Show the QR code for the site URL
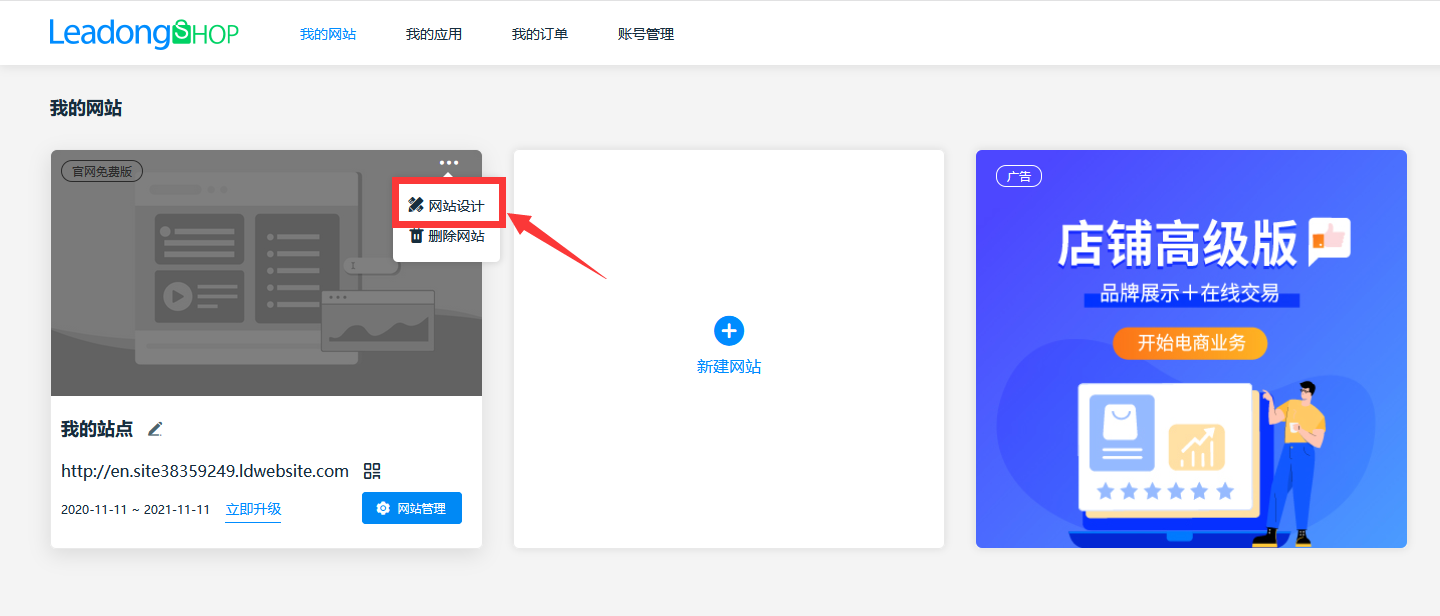1440x616 pixels. (x=373, y=471)
